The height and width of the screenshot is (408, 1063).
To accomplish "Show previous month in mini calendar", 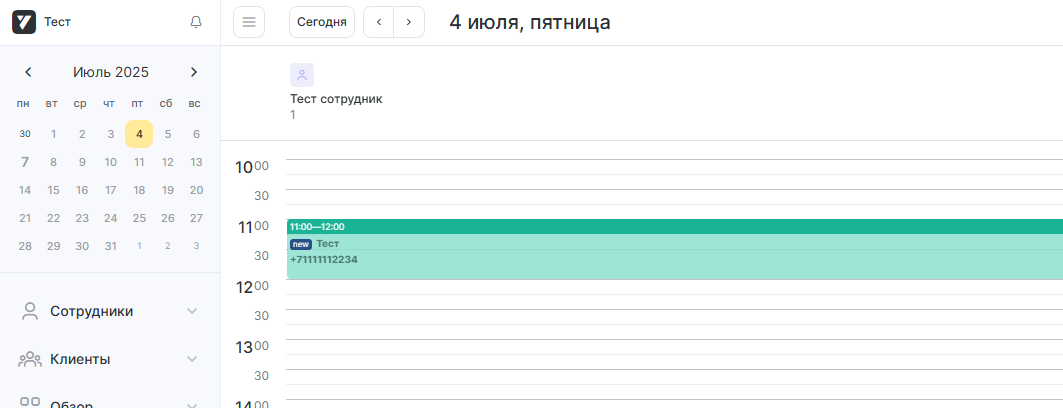I will pyautogui.click(x=28, y=72).
